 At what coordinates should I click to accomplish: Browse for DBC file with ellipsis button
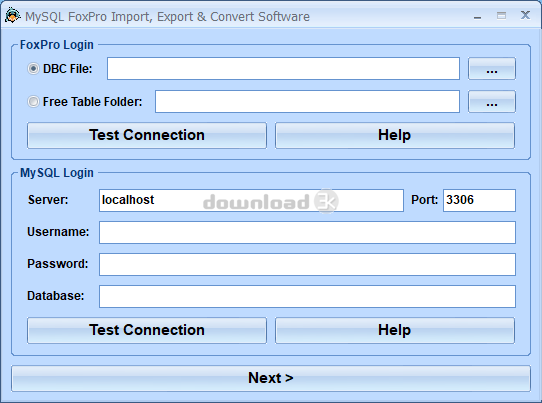(492, 68)
